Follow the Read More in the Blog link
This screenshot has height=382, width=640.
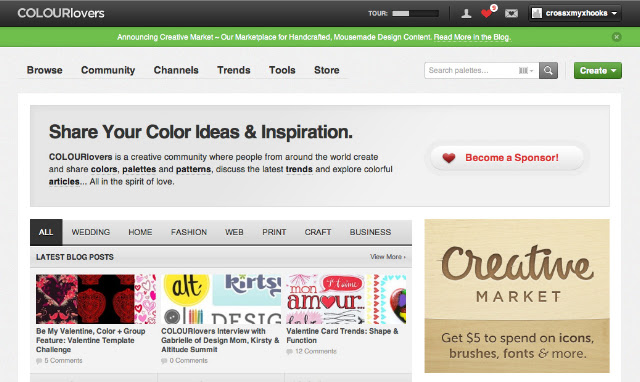click(x=472, y=37)
